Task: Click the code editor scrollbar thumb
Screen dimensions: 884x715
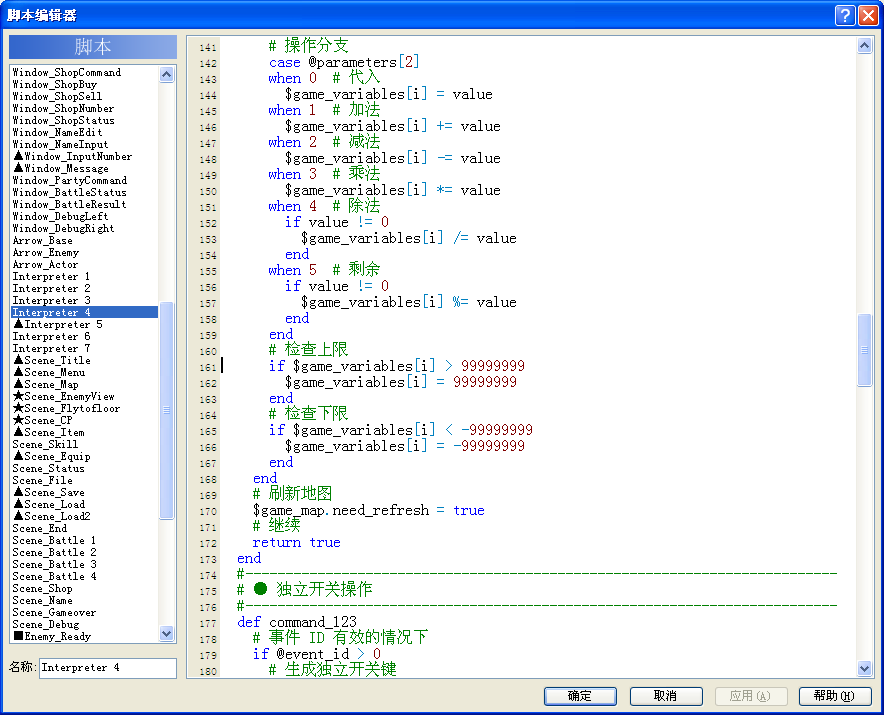Action: 864,350
